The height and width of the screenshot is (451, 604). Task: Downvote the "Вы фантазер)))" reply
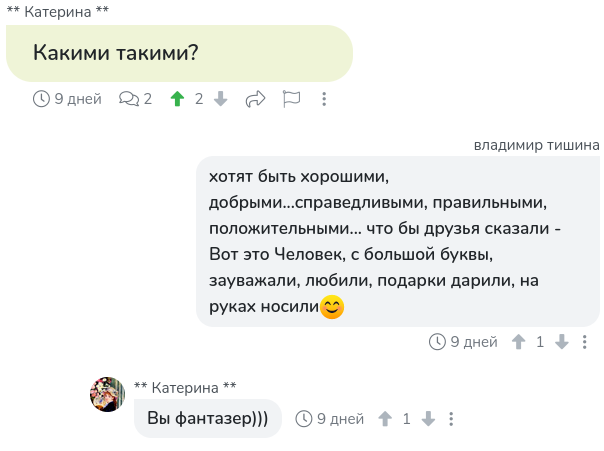pos(428,419)
